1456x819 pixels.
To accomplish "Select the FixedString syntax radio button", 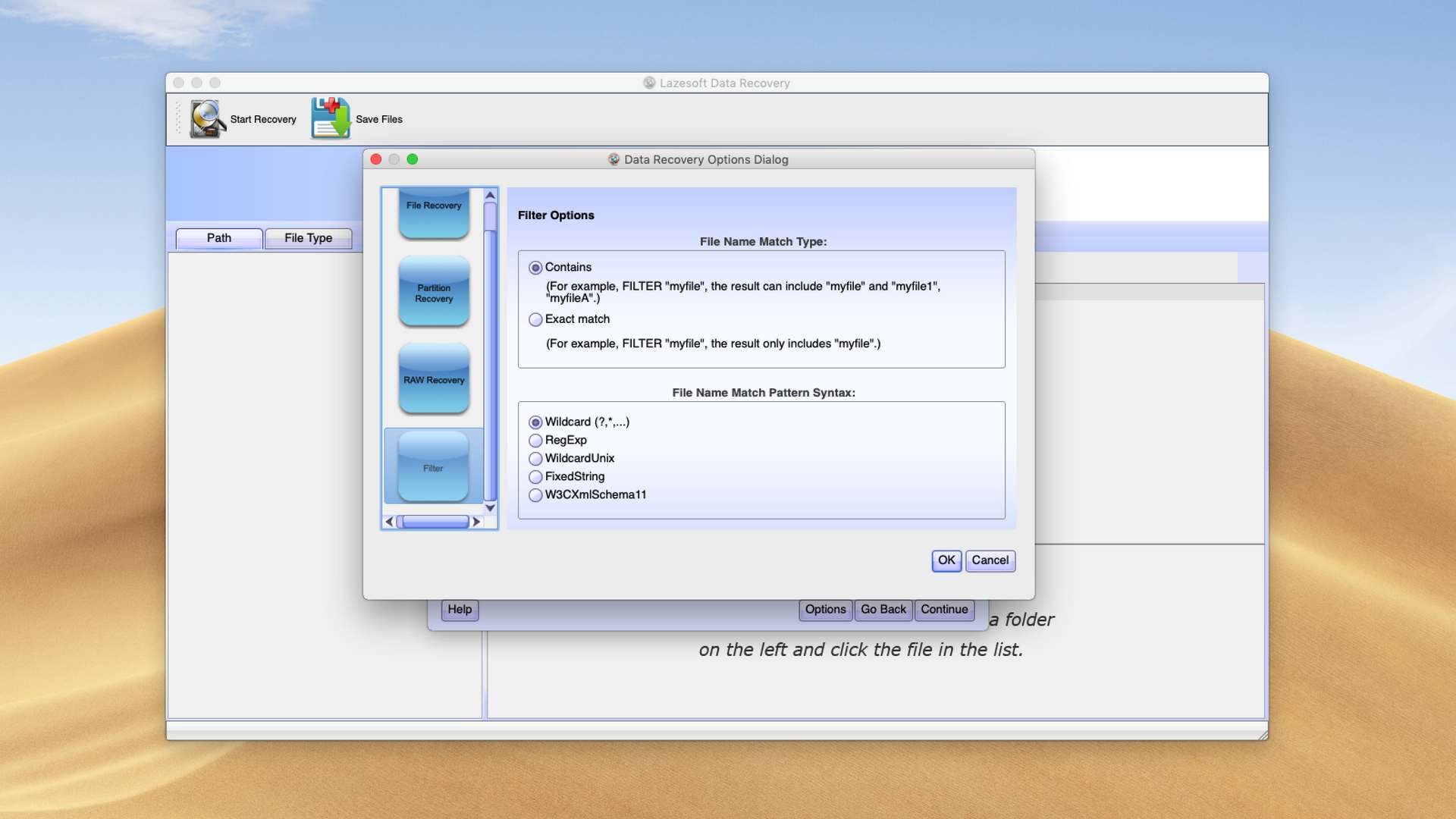I will click(535, 477).
